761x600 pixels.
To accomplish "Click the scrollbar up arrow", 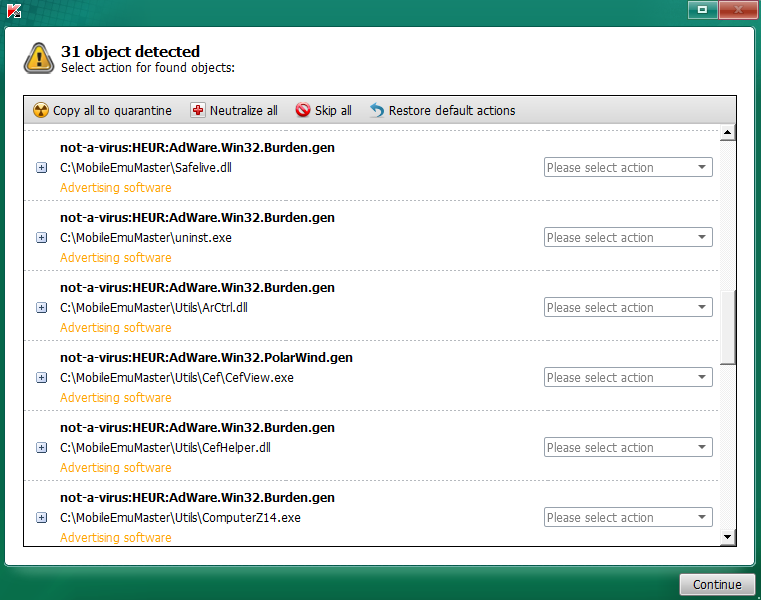I will pos(727,132).
